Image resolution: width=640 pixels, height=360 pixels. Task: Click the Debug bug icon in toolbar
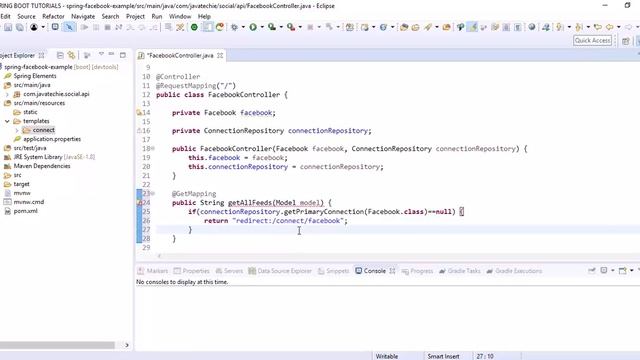tap(234, 27)
